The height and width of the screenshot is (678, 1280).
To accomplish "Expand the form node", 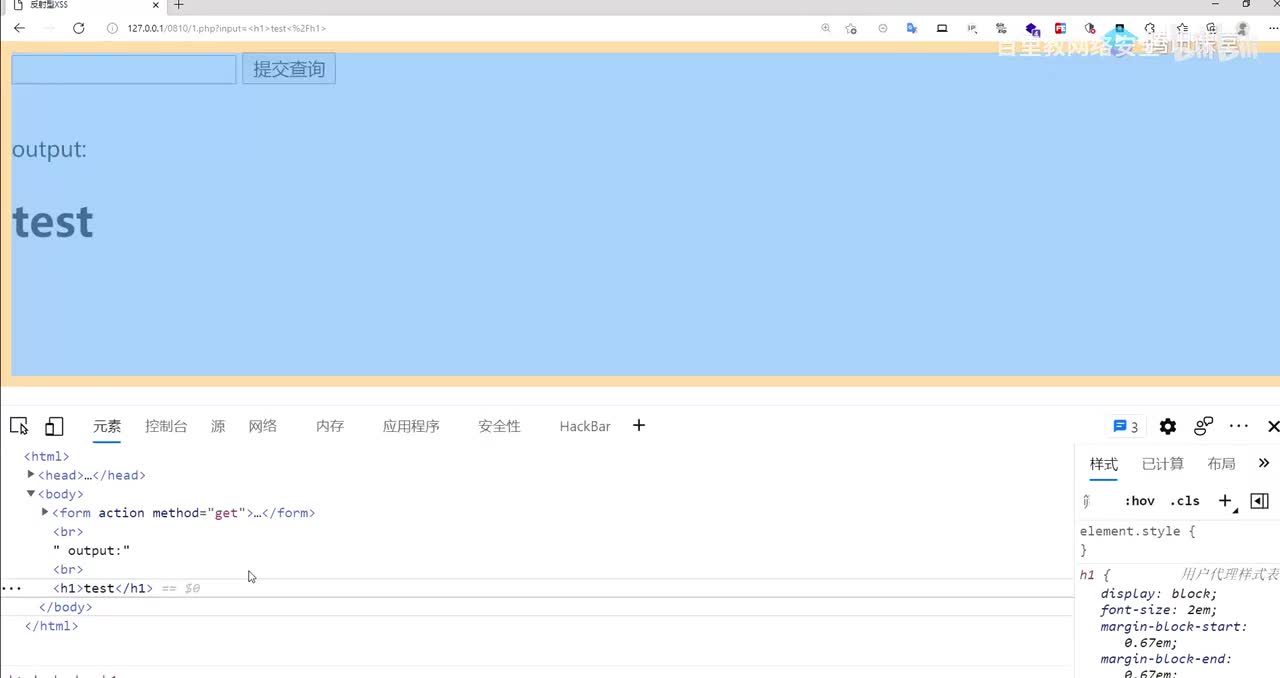I will [45, 512].
